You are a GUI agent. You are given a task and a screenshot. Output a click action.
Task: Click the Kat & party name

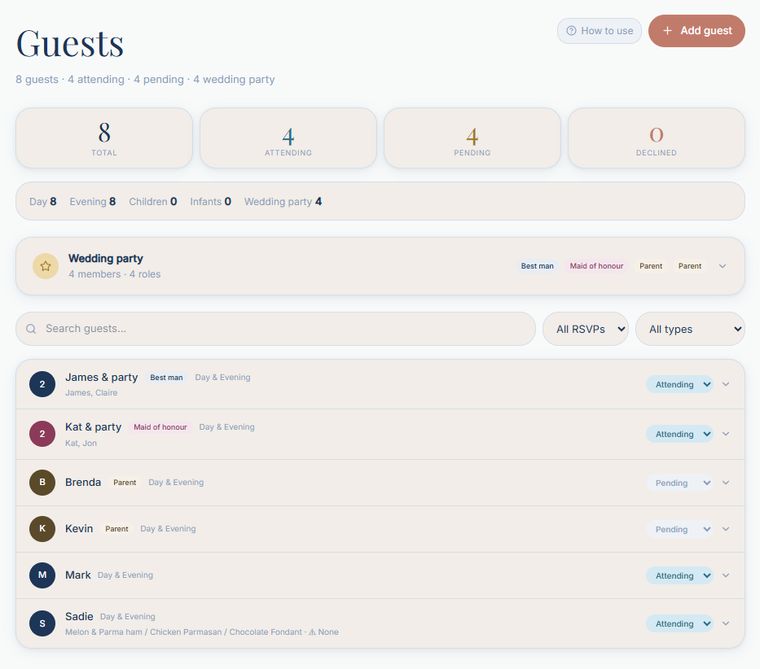pos(93,427)
